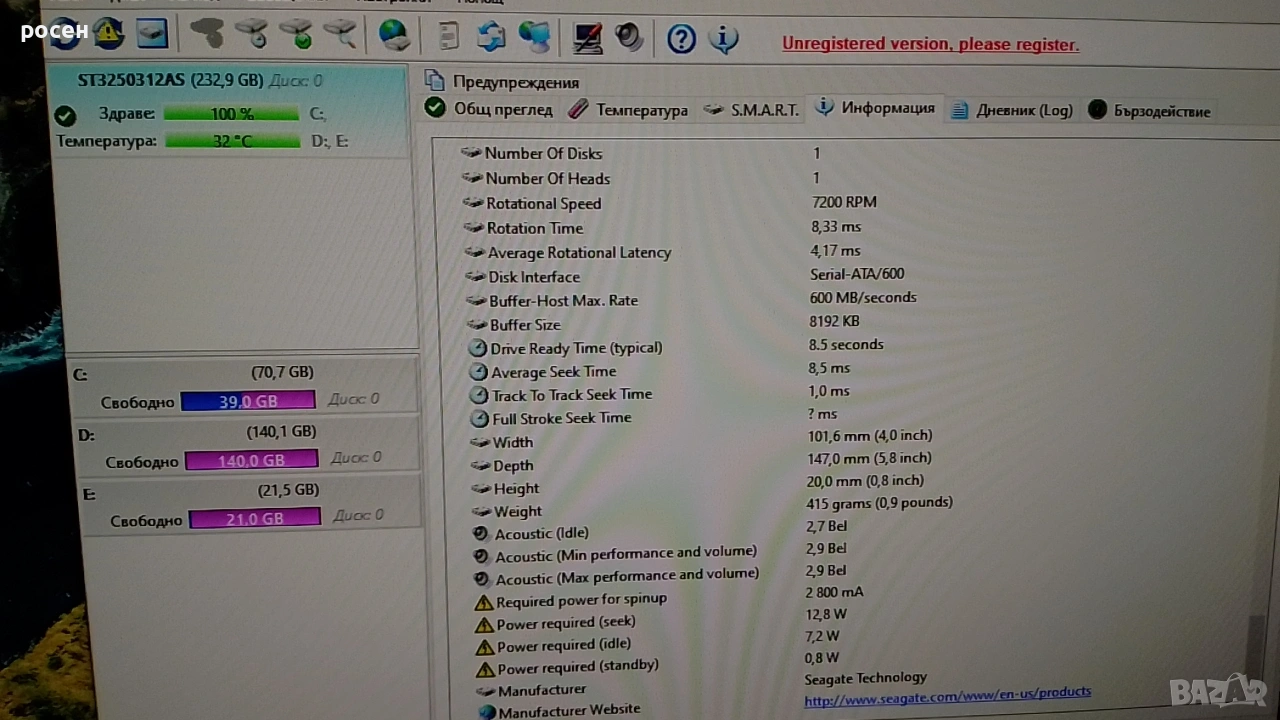Image resolution: width=1280 pixels, height=720 pixels.
Task: Open the Температура tab
Action: click(629, 110)
